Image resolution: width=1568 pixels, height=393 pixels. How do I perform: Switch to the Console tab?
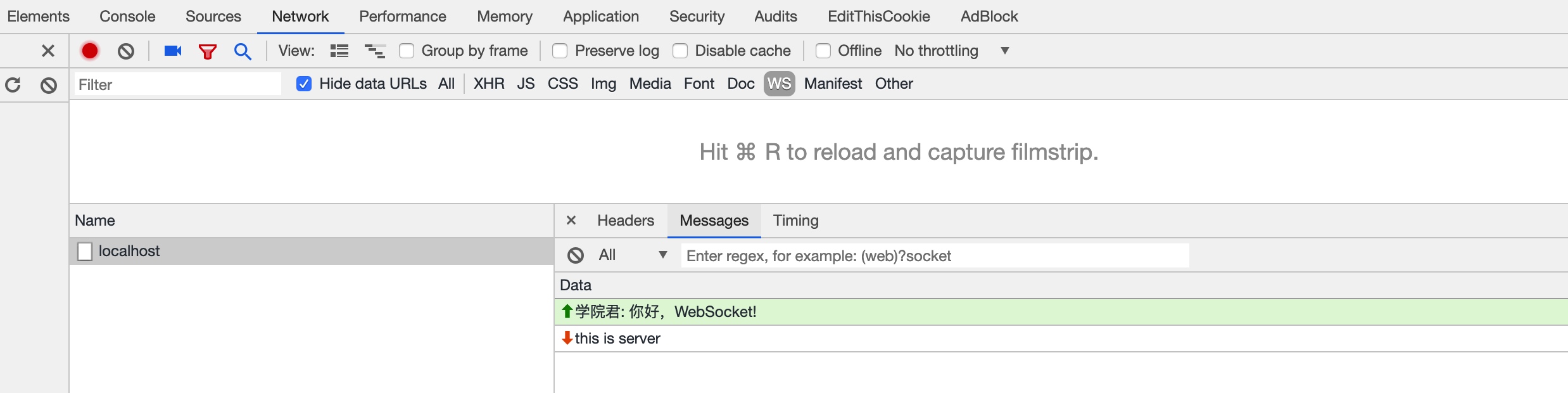coord(127,16)
